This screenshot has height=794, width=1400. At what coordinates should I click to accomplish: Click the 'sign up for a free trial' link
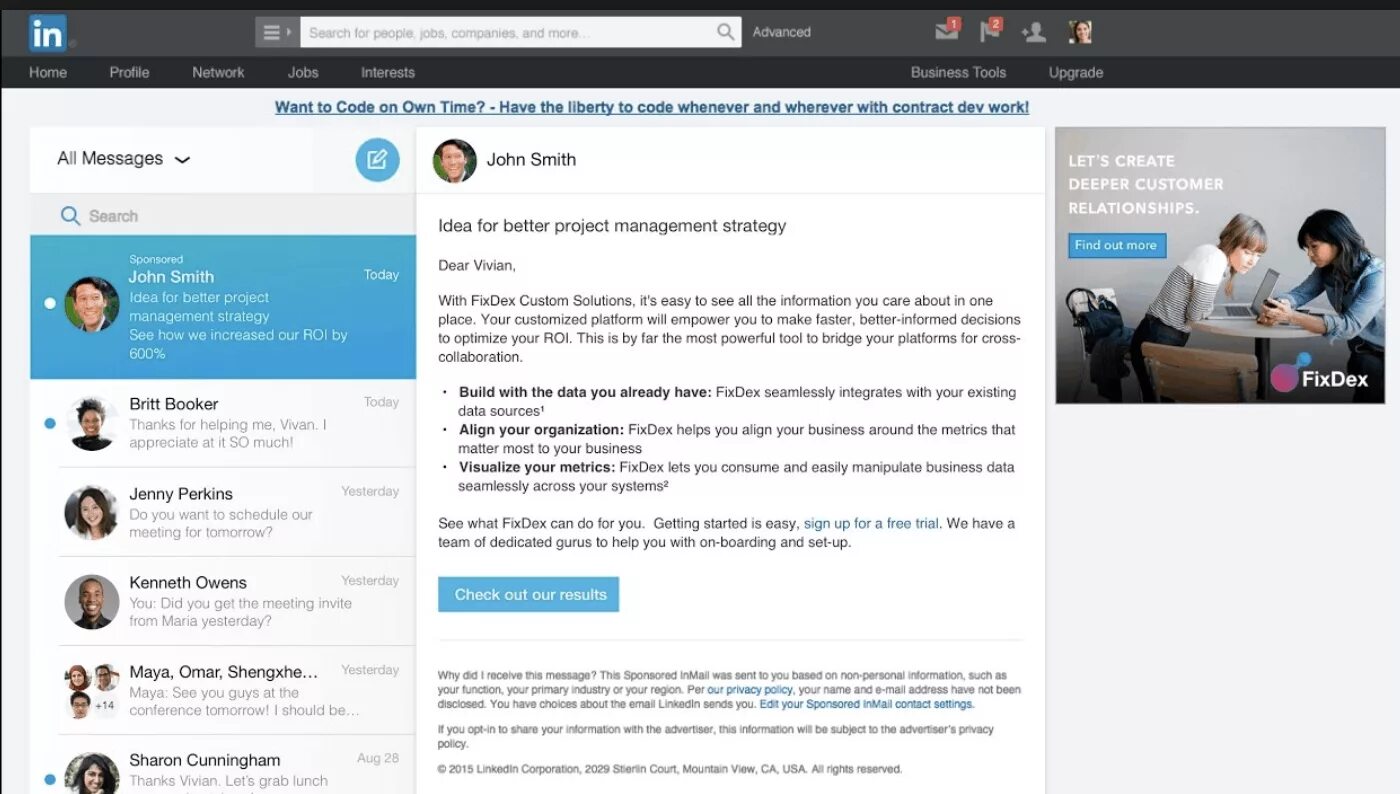(871, 523)
